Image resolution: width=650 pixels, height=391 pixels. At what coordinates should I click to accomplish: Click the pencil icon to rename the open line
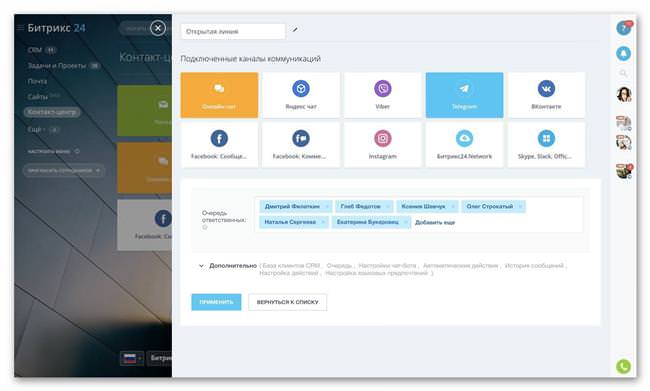coord(295,30)
